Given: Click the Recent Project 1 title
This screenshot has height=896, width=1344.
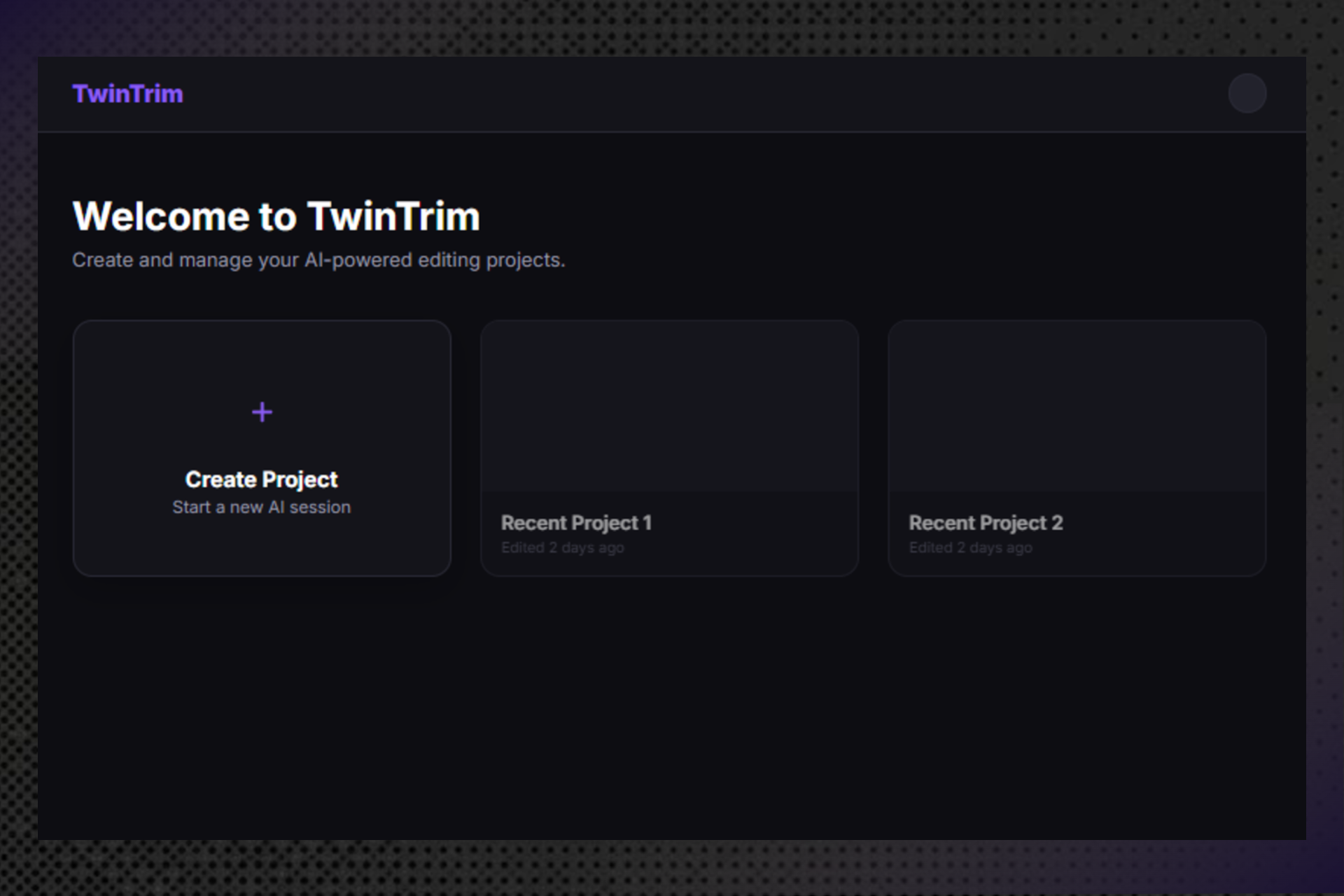Looking at the screenshot, I should [576, 523].
